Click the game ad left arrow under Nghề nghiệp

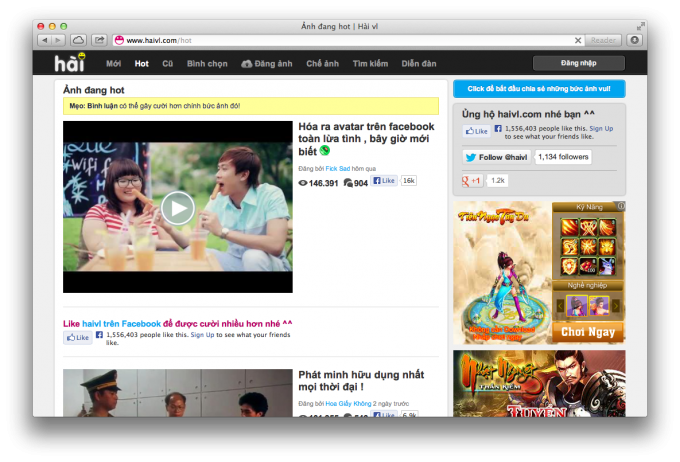point(560,306)
